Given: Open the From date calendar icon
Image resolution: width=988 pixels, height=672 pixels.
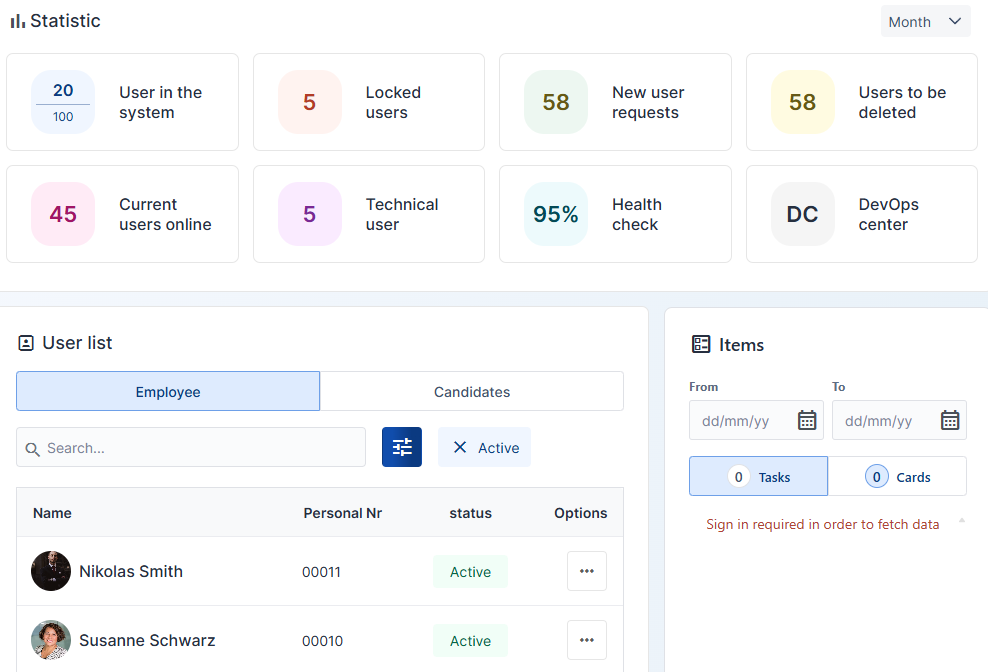Looking at the screenshot, I should (807, 420).
